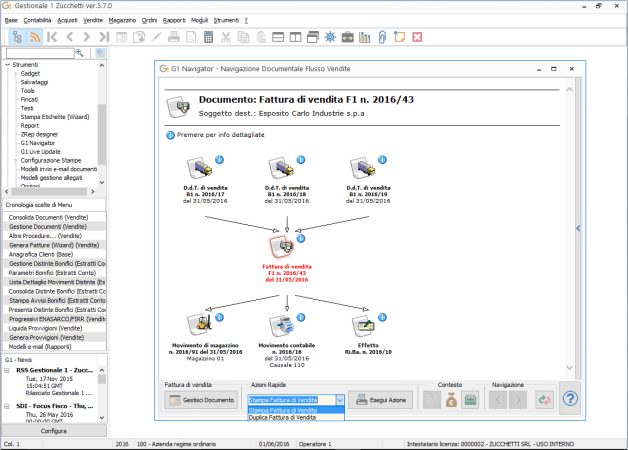Choose Duplica Fattura di Vendita option
Screen dimensions: 628x450
pyautogui.click(x=296, y=417)
